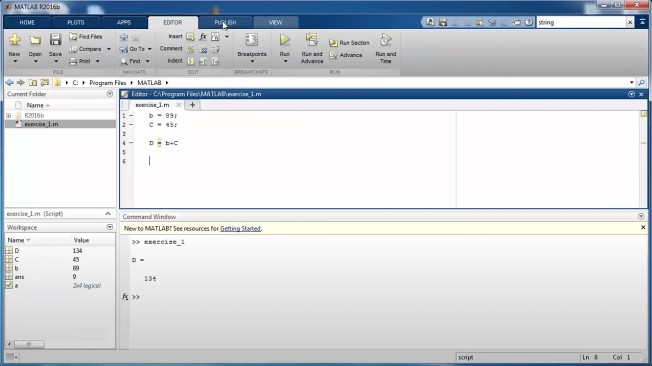Click the Workspace horizontal scrollbar thumb

[29, 344]
